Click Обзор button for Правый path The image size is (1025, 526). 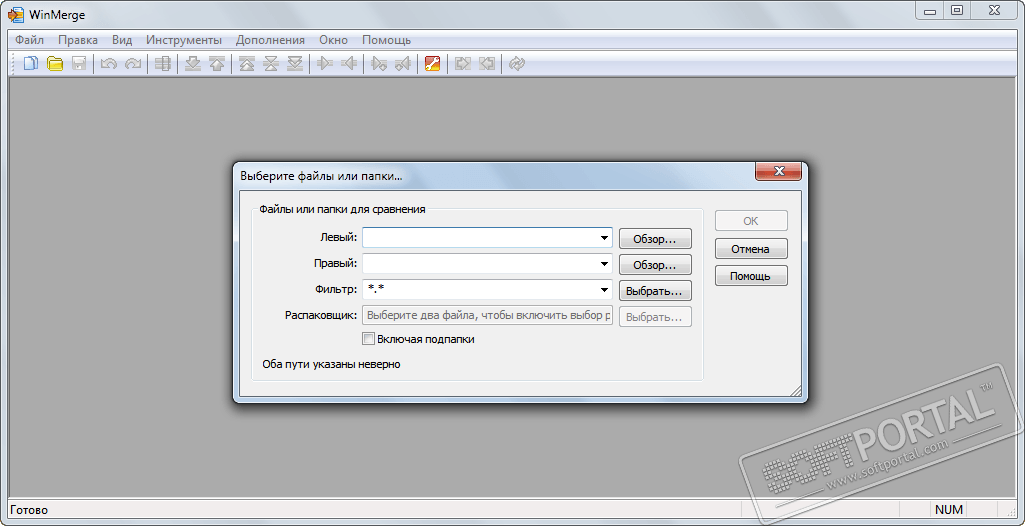[x=655, y=265]
